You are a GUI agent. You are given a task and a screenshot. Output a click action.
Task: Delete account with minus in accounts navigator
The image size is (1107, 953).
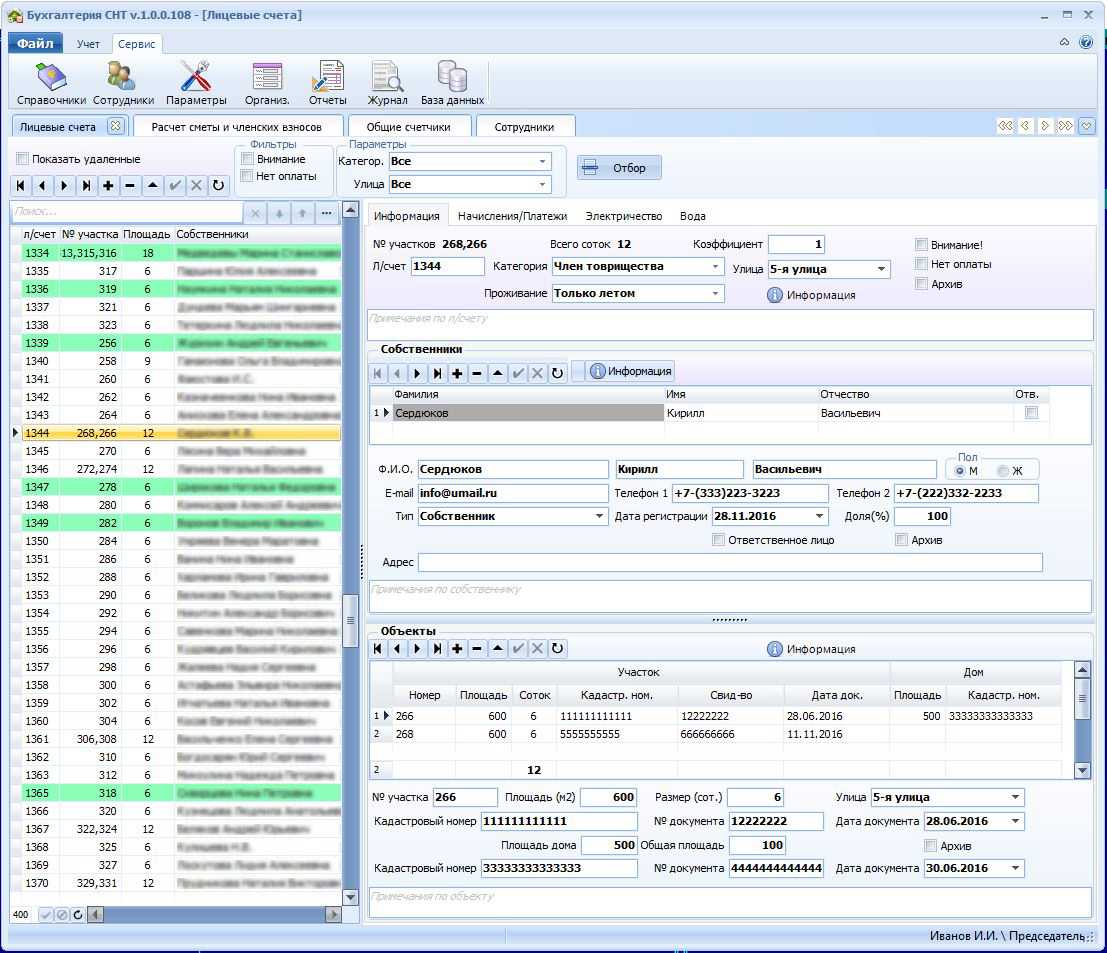[x=130, y=186]
